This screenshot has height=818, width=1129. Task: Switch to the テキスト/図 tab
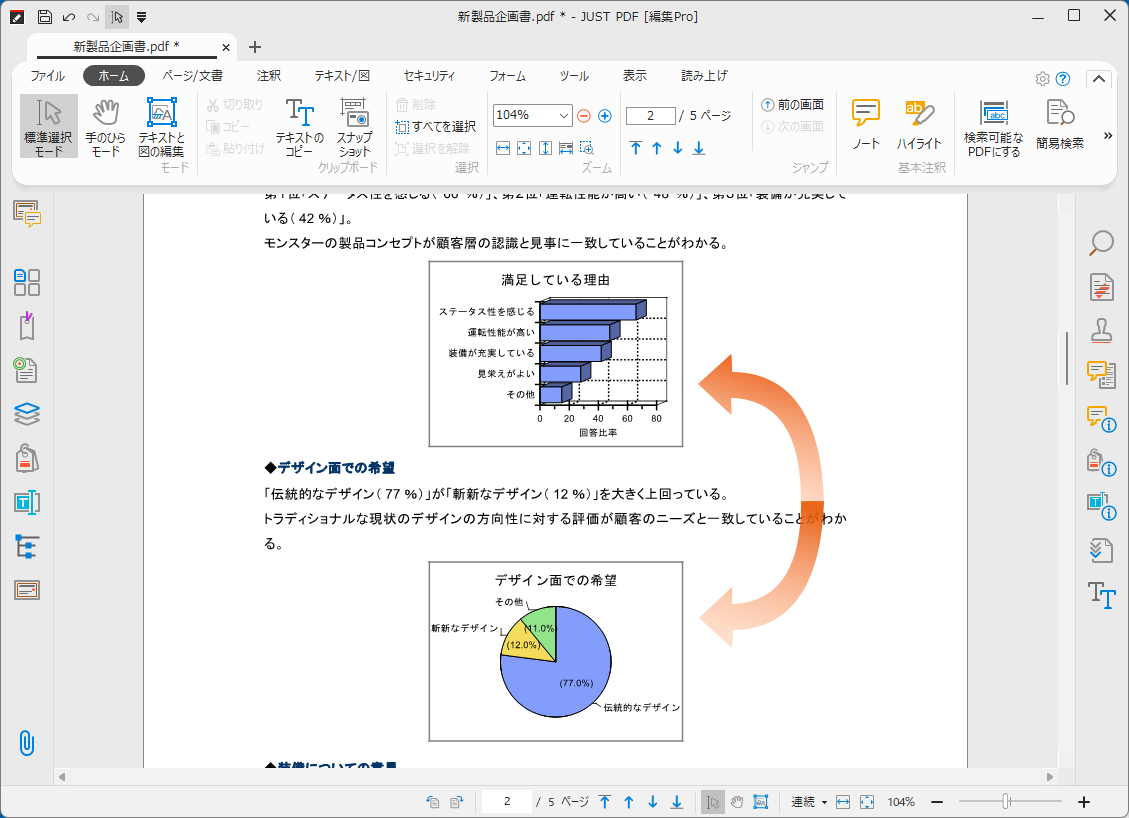(342, 76)
